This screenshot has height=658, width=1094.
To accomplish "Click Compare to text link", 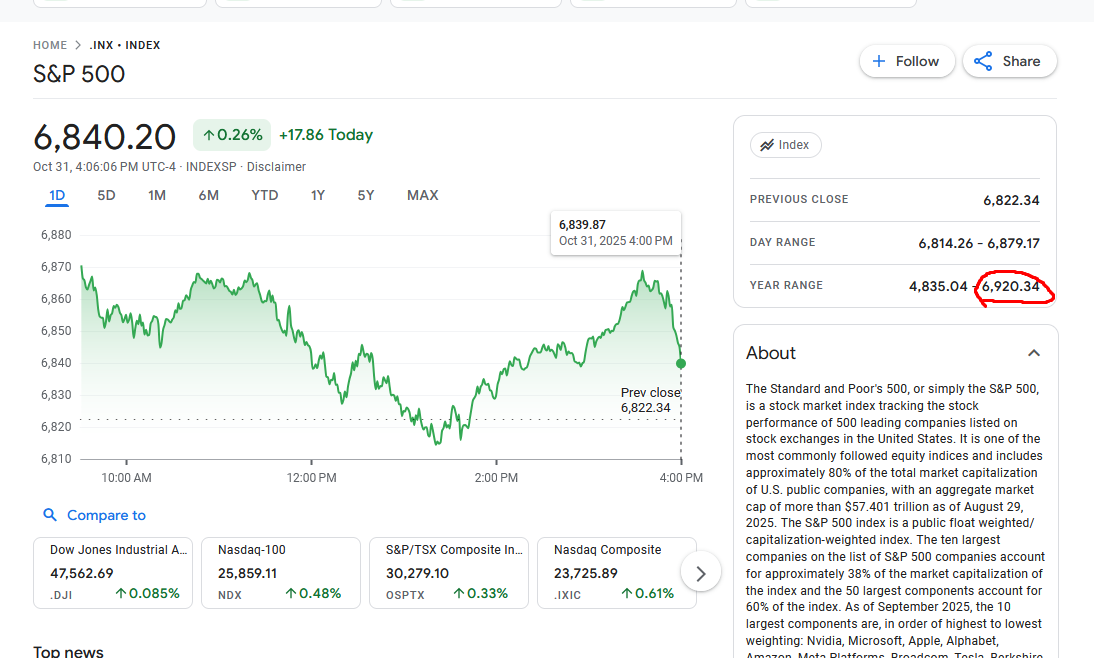I will (x=106, y=515).
